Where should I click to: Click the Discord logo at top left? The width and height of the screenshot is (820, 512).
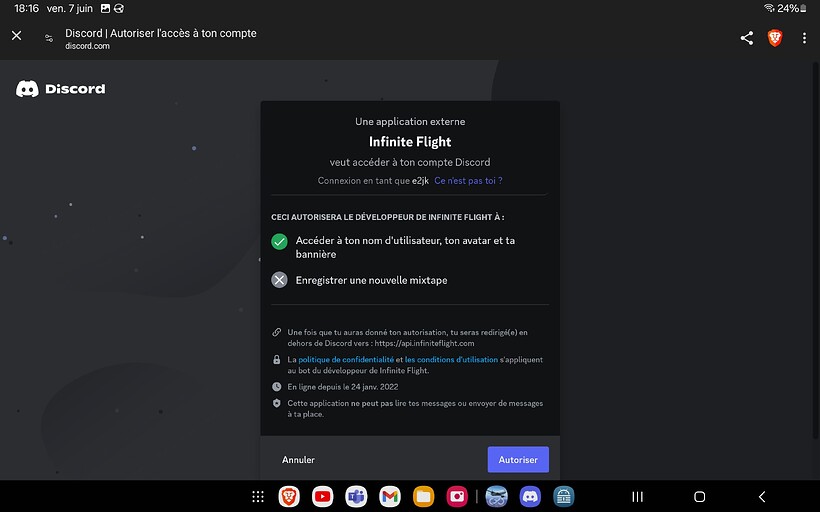coord(61,89)
